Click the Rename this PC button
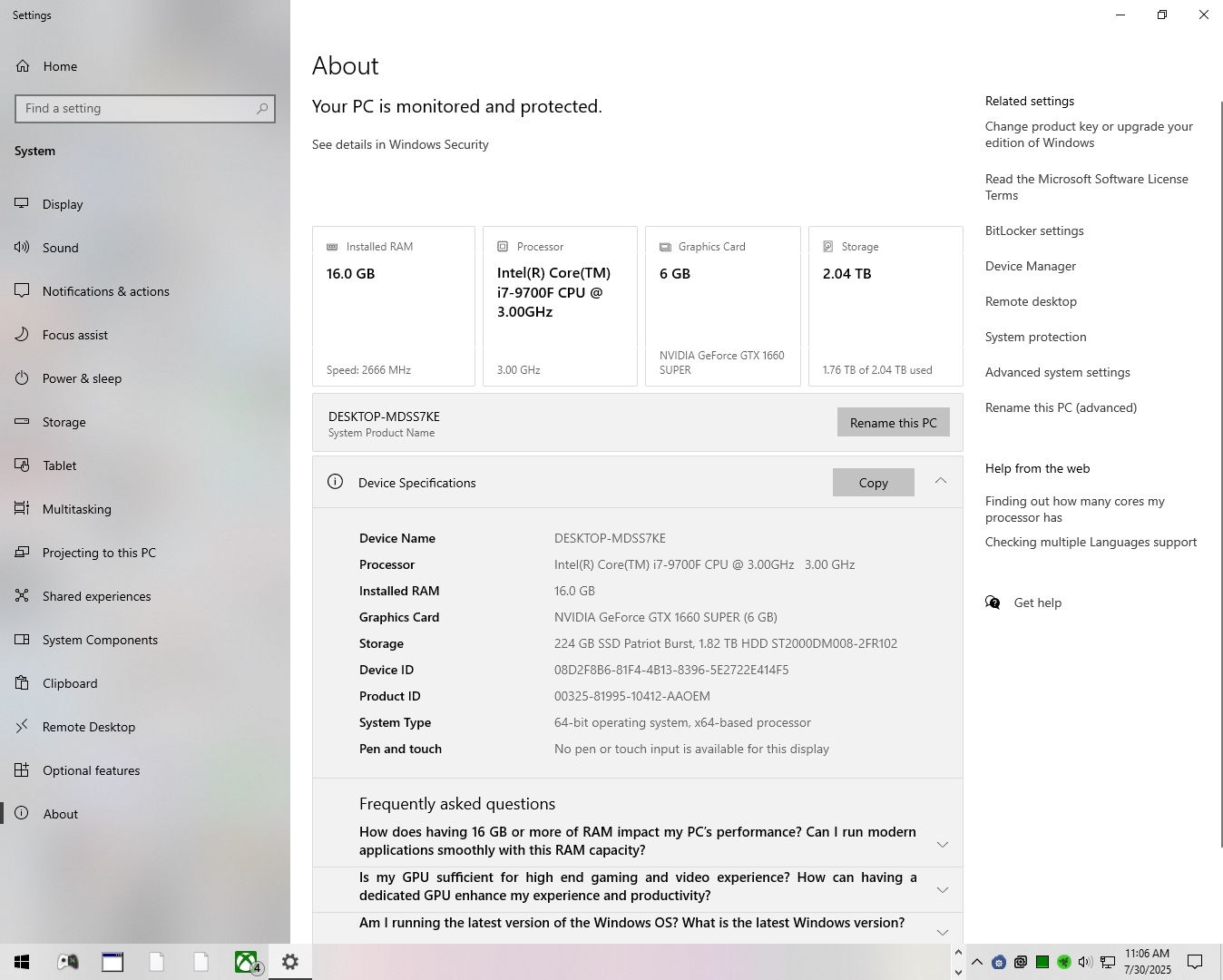This screenshot has width=1223, height=980. click(x=893, y=423)
